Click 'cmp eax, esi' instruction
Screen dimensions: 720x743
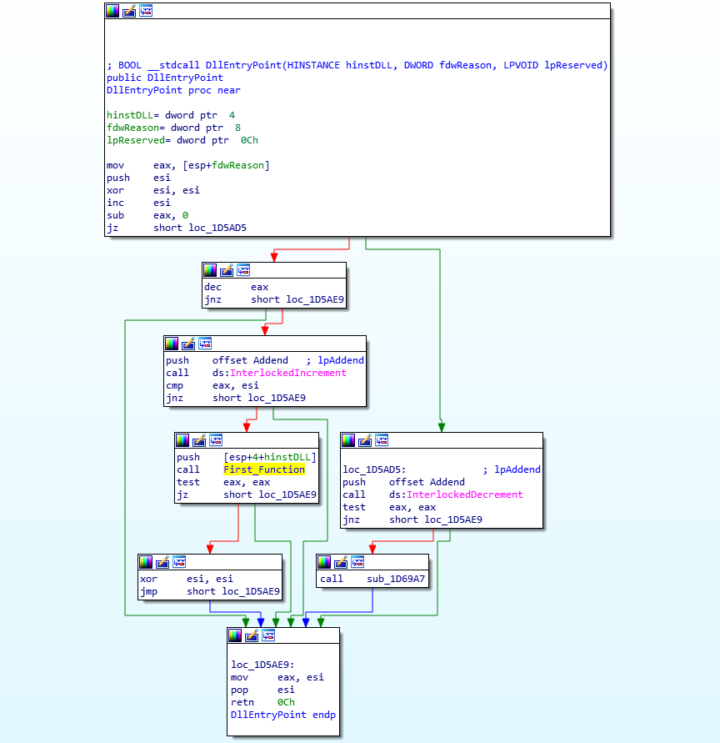coord(212,386)
